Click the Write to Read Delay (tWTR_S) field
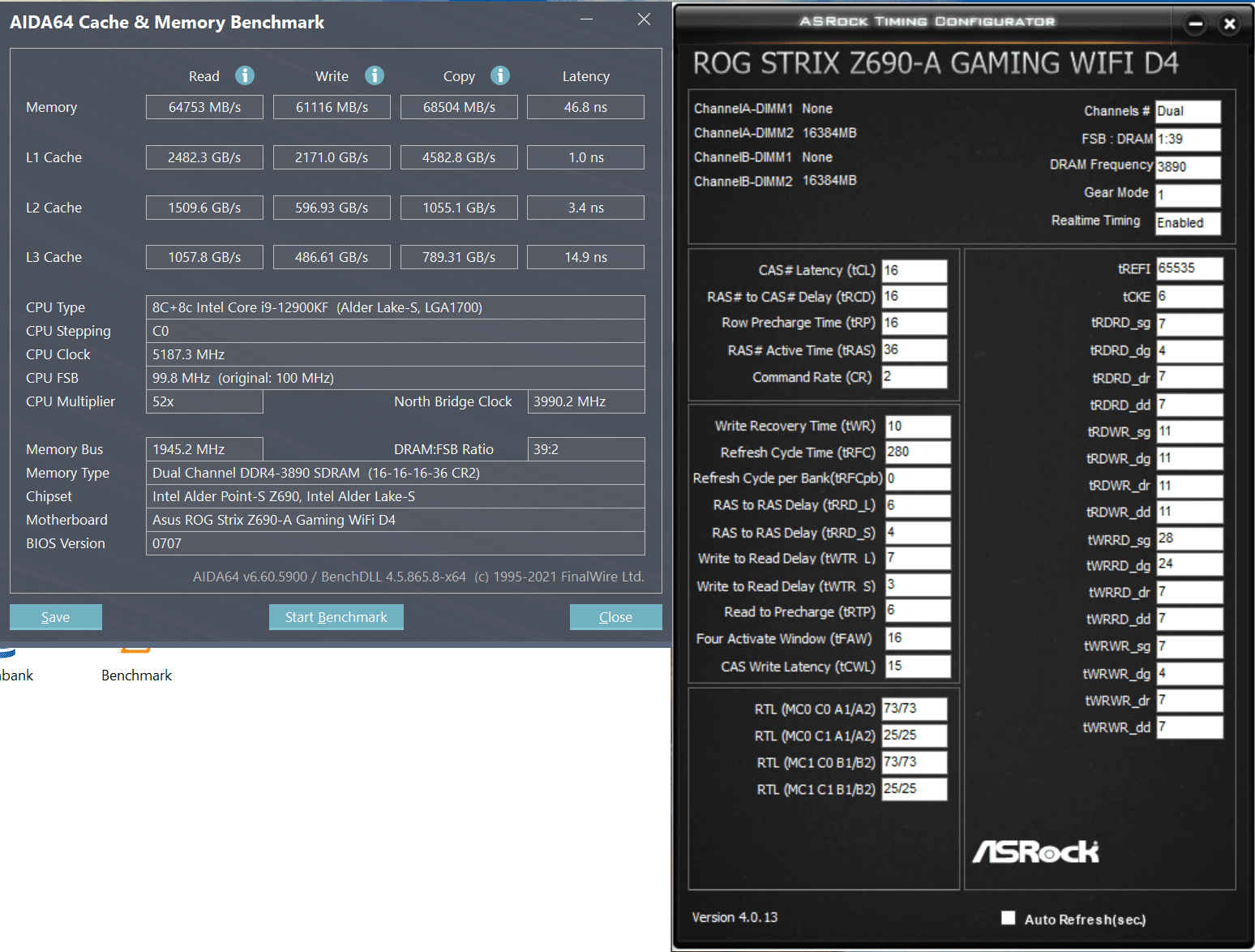 [x=918, y=585]
